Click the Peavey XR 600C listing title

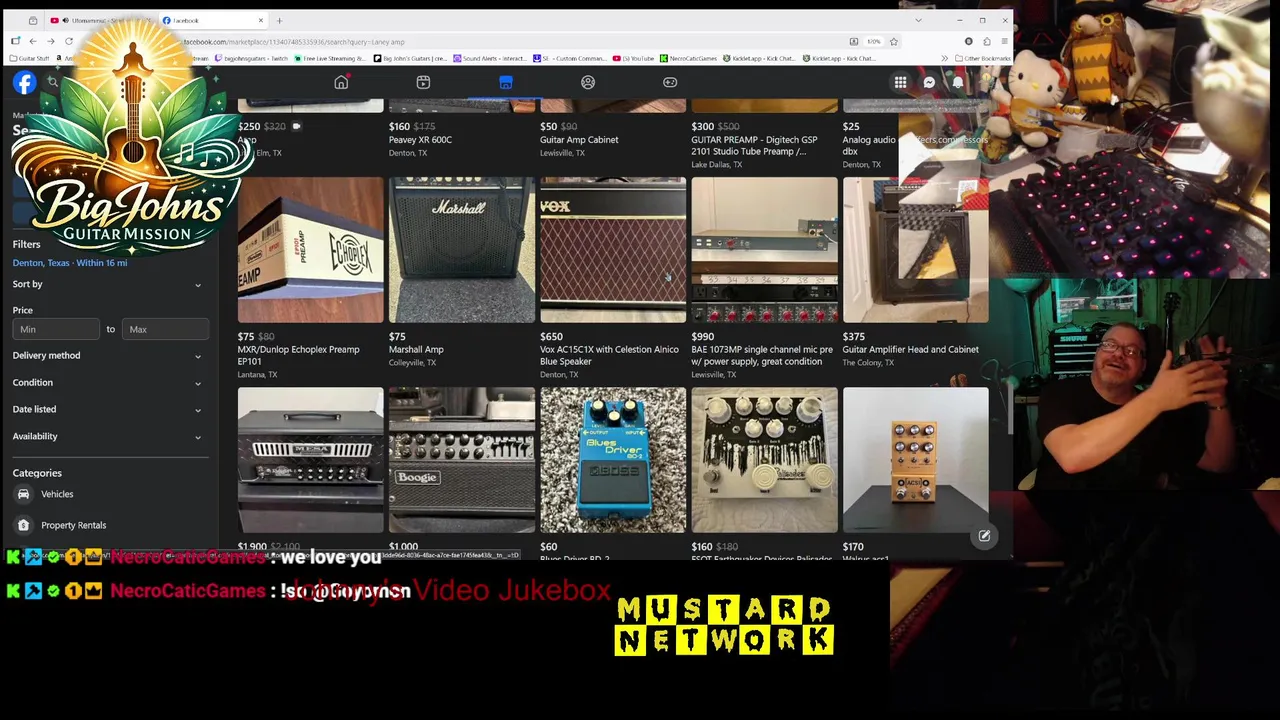click(x=420, y=140)
